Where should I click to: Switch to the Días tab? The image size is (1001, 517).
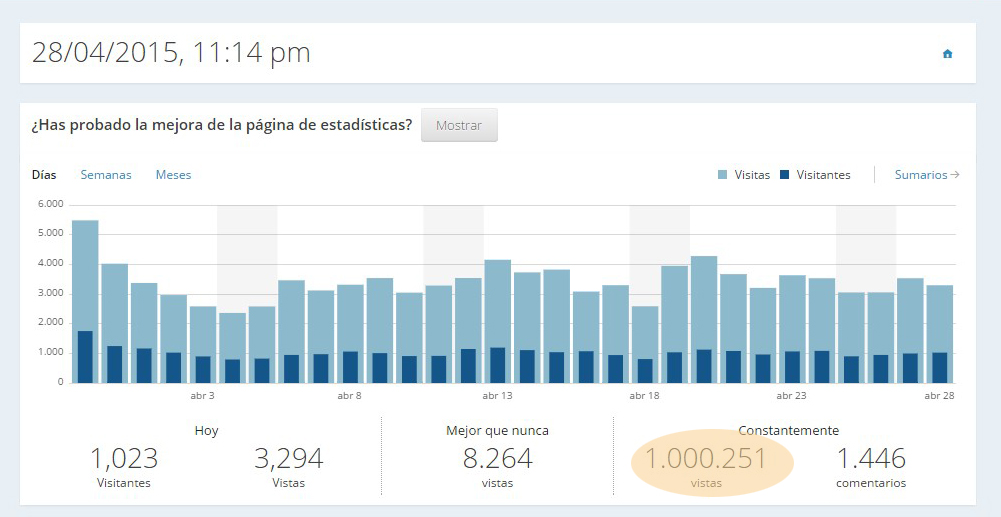coord(44,175)
